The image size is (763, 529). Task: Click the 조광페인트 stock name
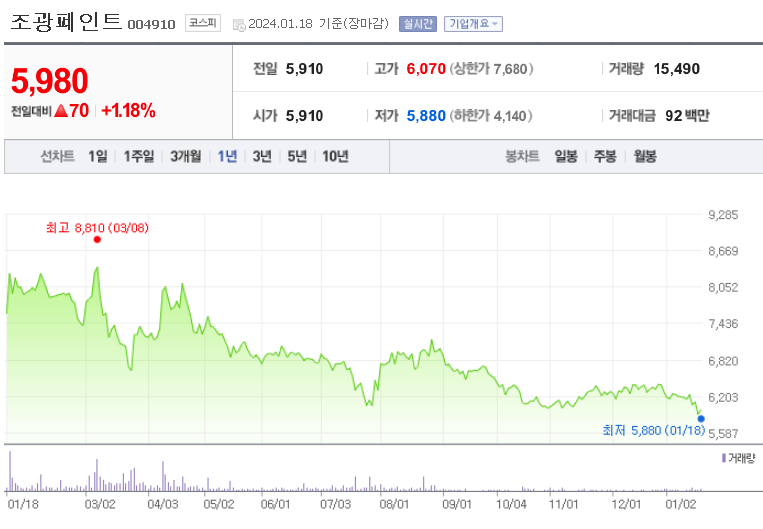pos(66,22)
